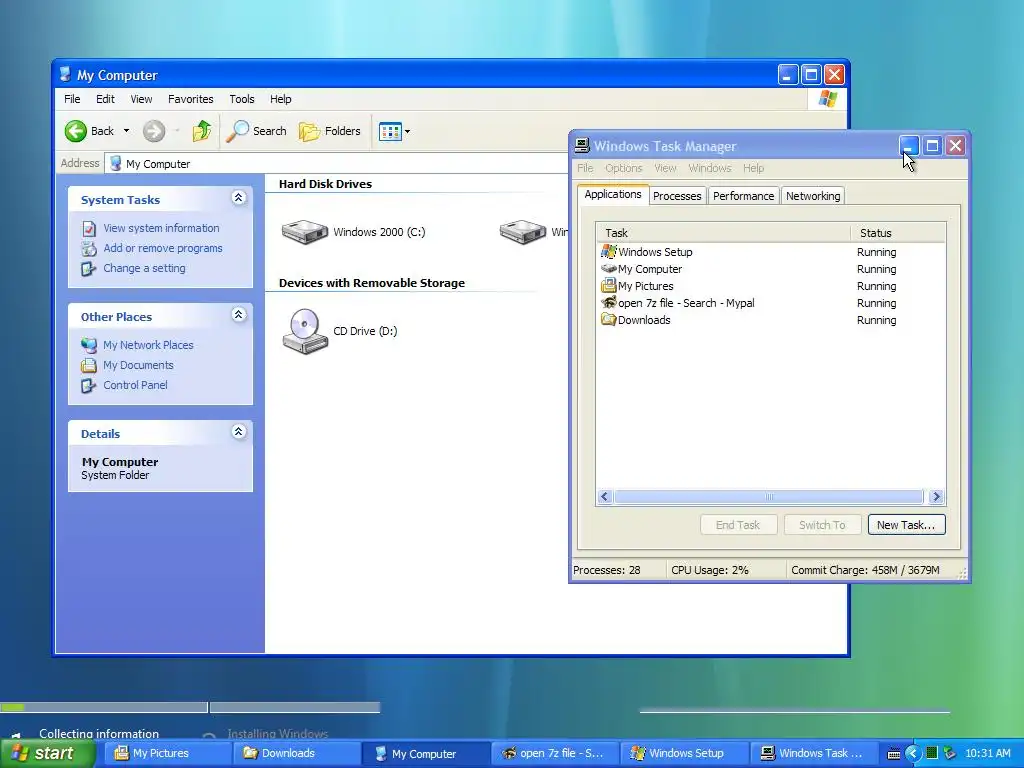
Task: Open the Back button history dropdown arrow
Action: 126,131
